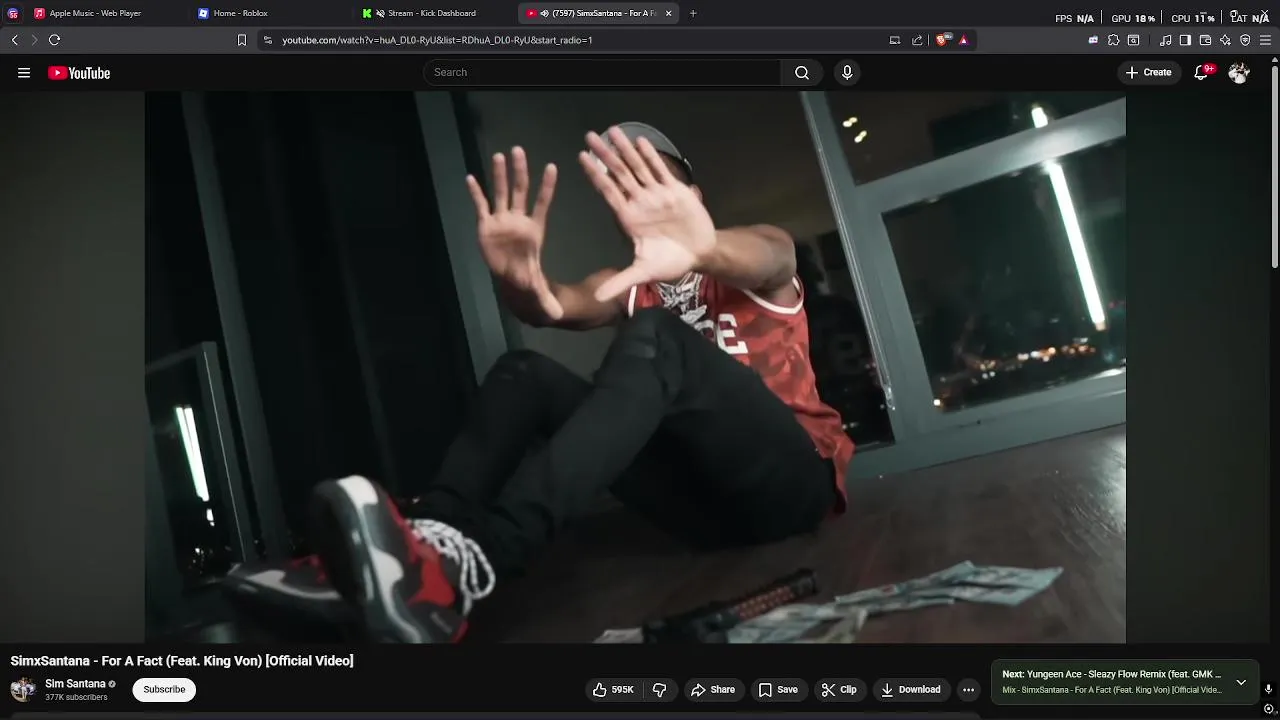Click the 377K subscribers text

[76, 697]
